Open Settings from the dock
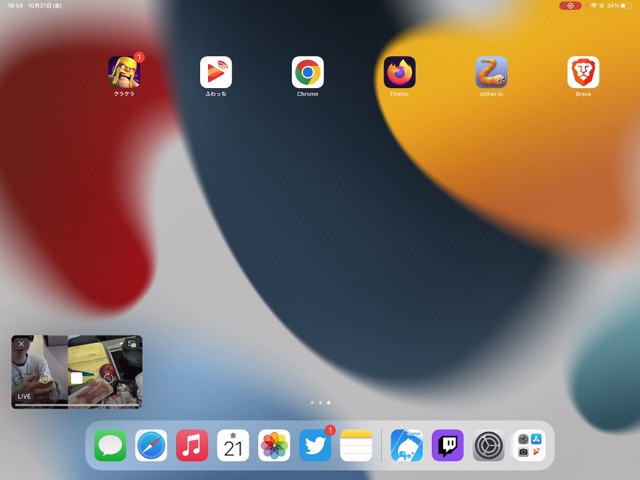Screen dimensions: 640x480 click(489, 445)
